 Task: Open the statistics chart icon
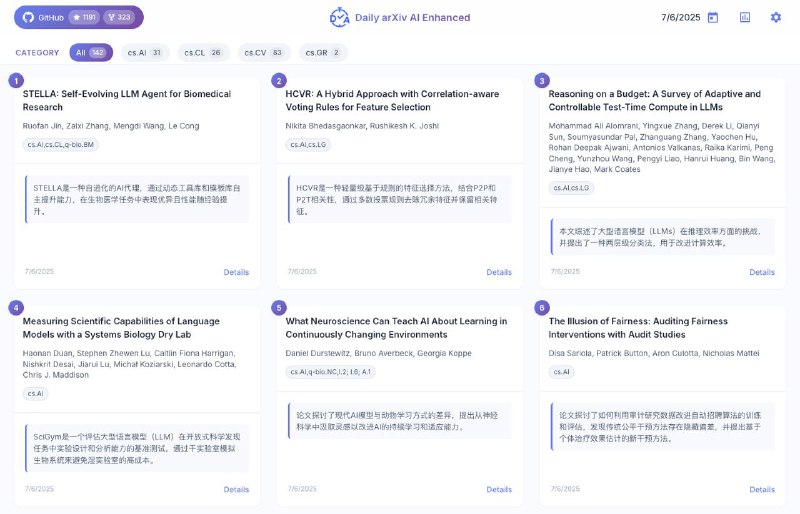(x=744, y=17)
